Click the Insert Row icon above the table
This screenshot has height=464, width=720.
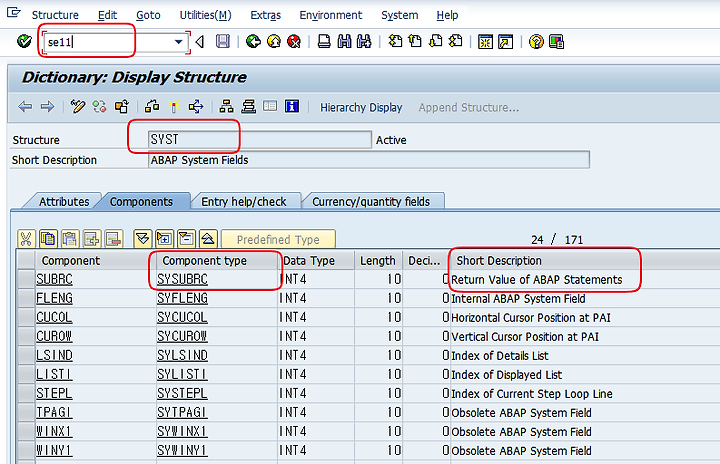coord(92,239)
